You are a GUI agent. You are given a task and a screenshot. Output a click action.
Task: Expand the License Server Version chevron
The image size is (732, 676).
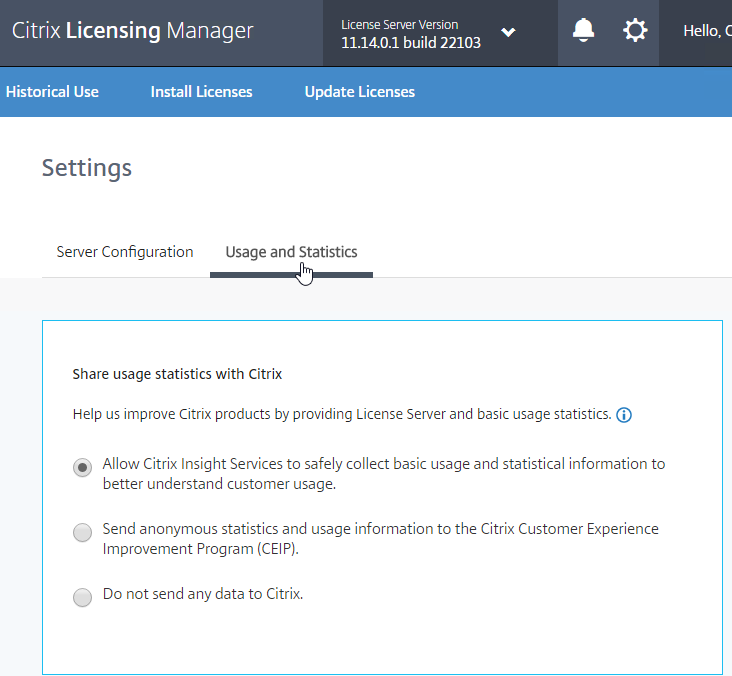(x=508, y=32)
